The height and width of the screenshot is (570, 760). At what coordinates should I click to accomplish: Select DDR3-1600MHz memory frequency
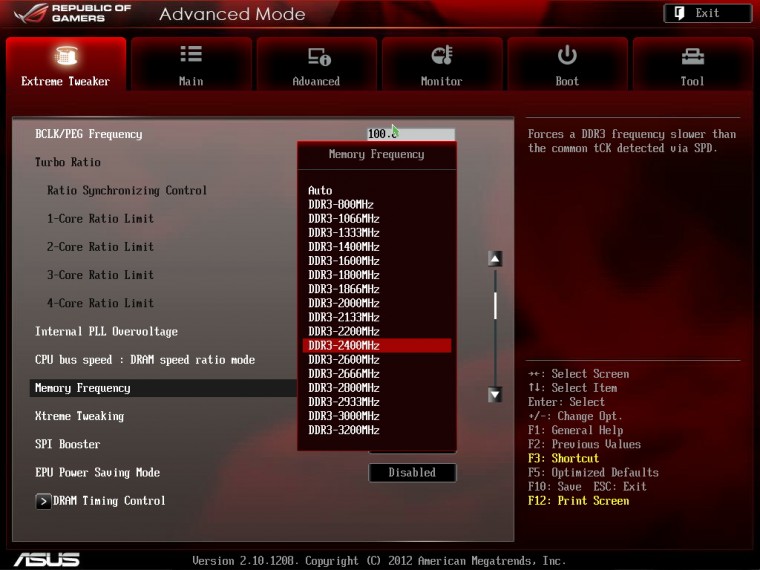pyautogui.click(x=343, y=260)
